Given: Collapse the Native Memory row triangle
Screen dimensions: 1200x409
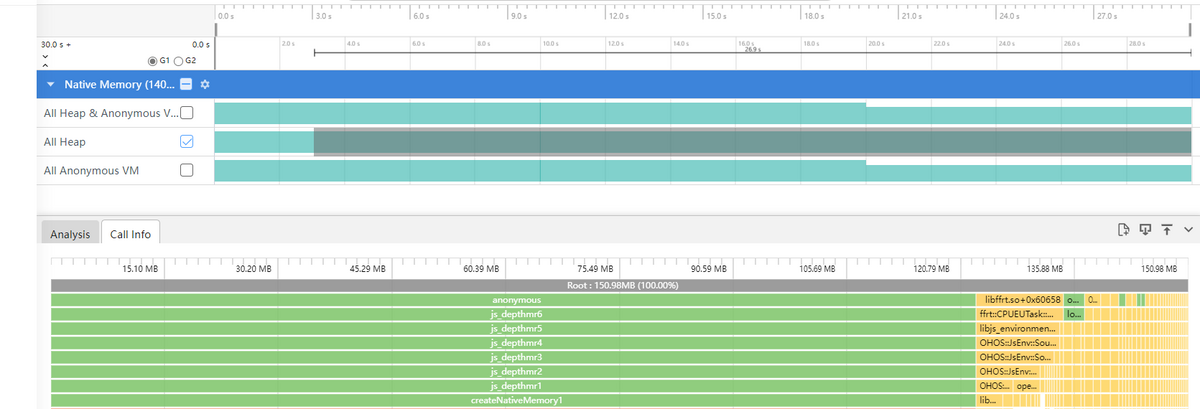Looking at the screenshot, I should pos(51,85).
